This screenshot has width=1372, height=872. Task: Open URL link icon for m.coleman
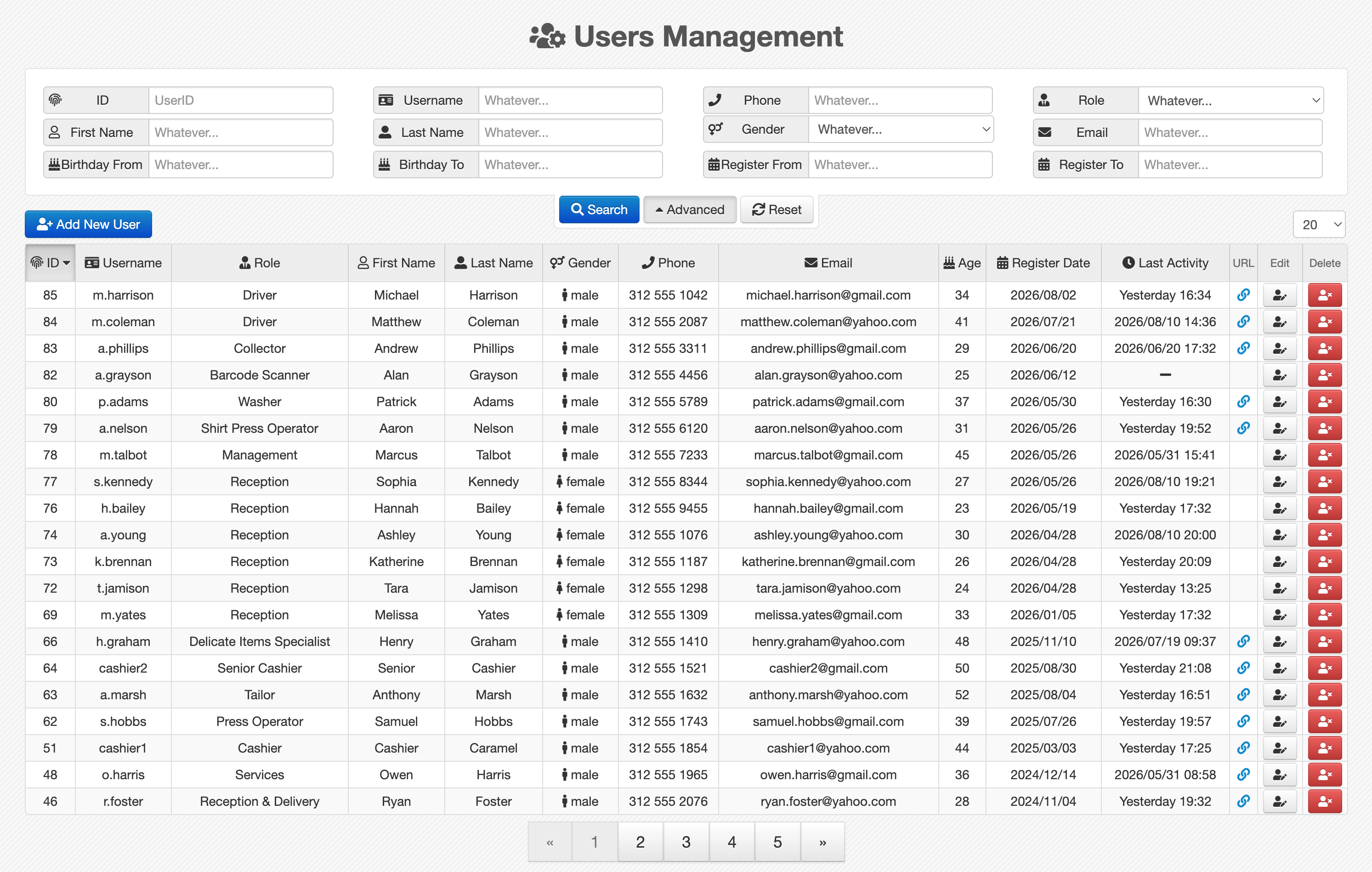coord(1243,321)
